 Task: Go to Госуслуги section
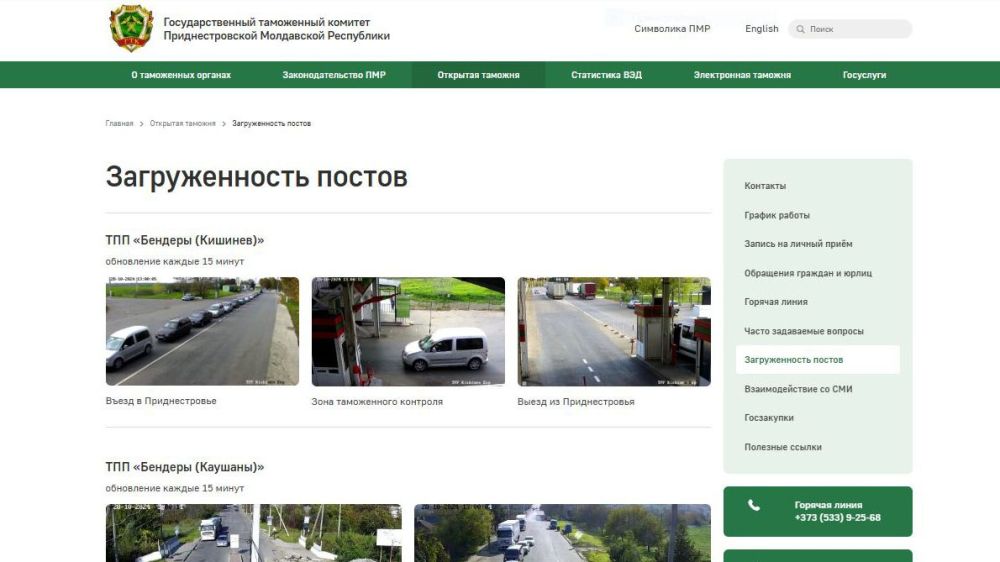(864, 75)
